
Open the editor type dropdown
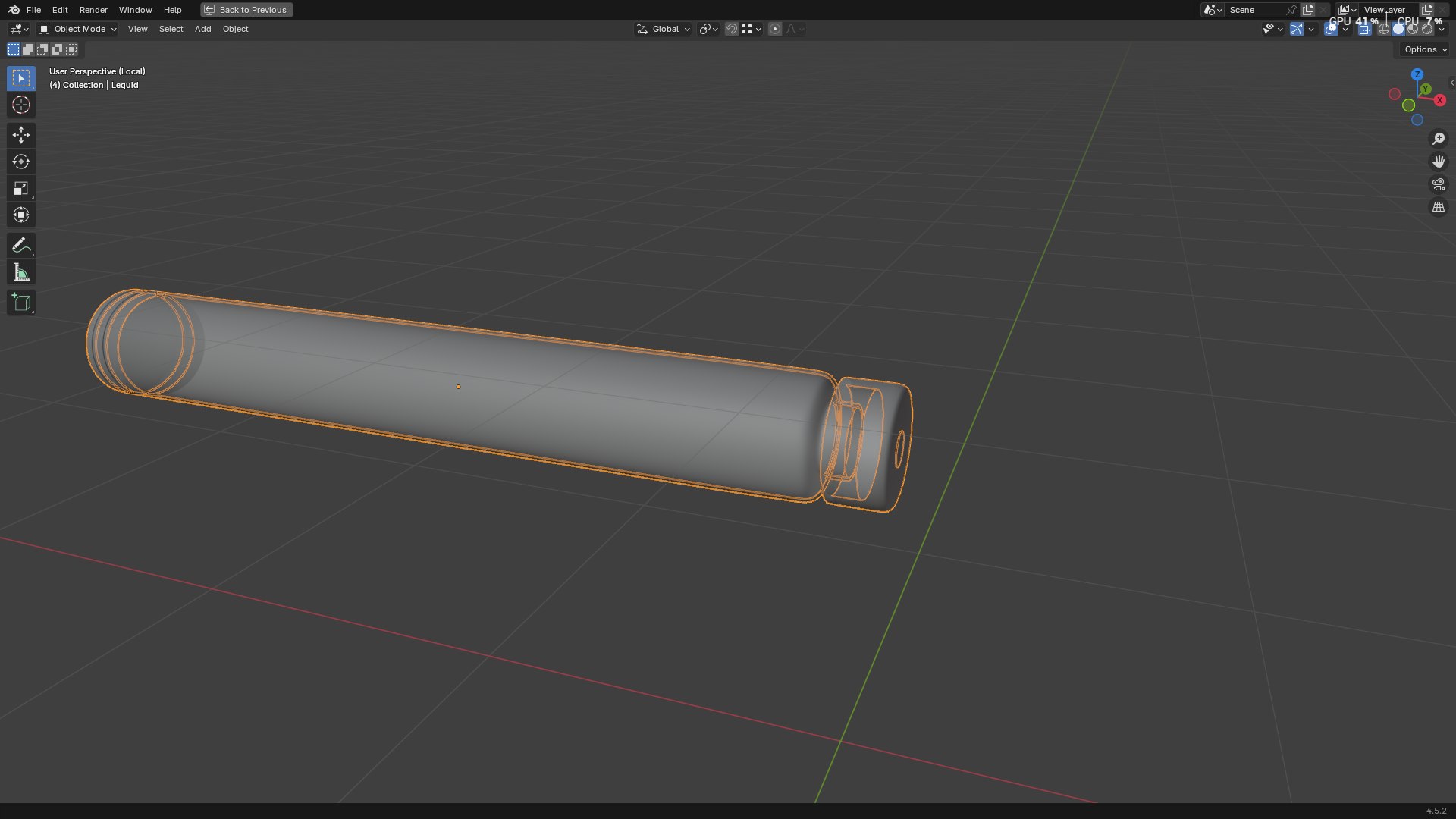(x=19, y=29)
